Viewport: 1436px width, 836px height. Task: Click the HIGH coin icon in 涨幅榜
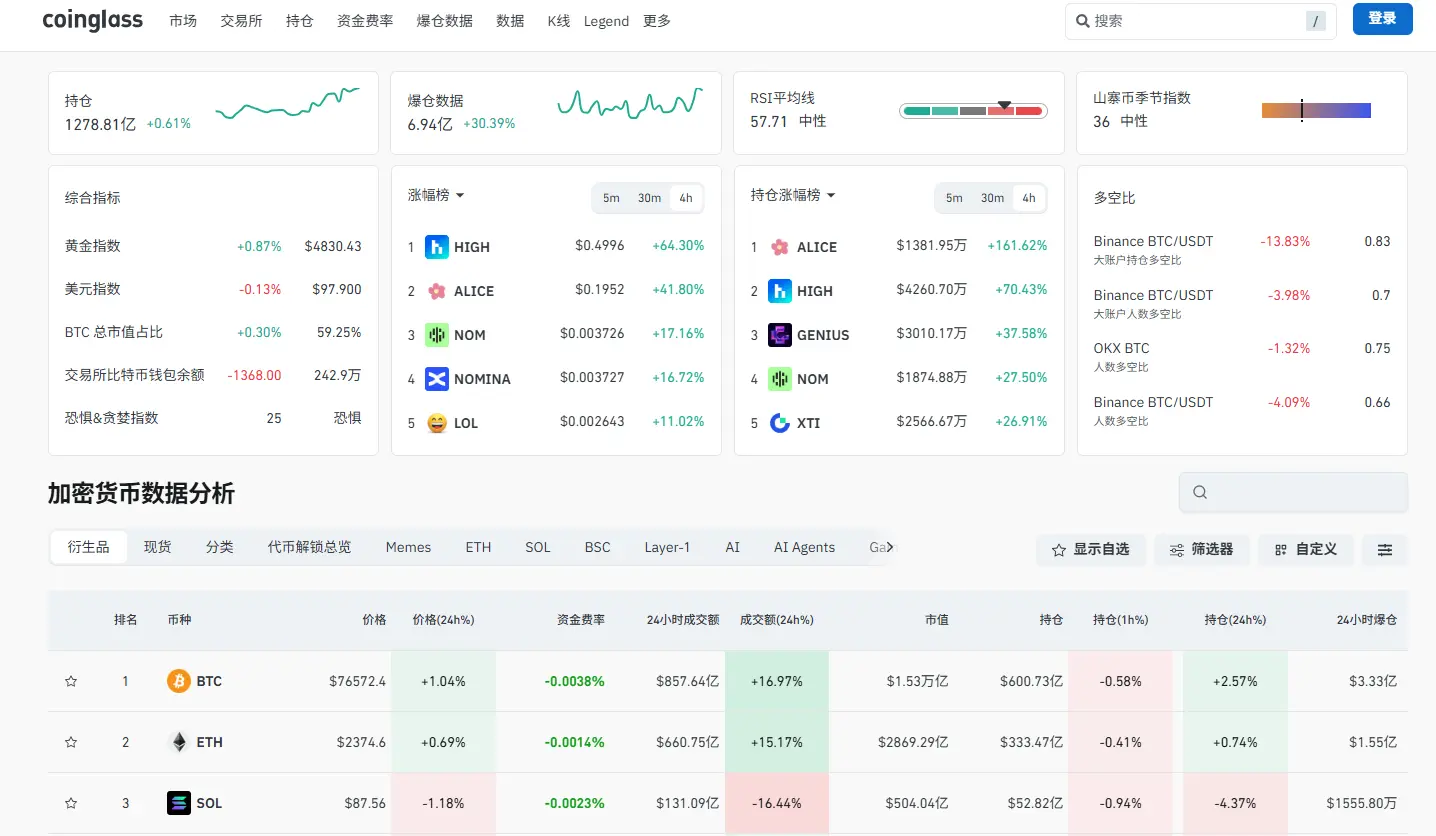437,247
